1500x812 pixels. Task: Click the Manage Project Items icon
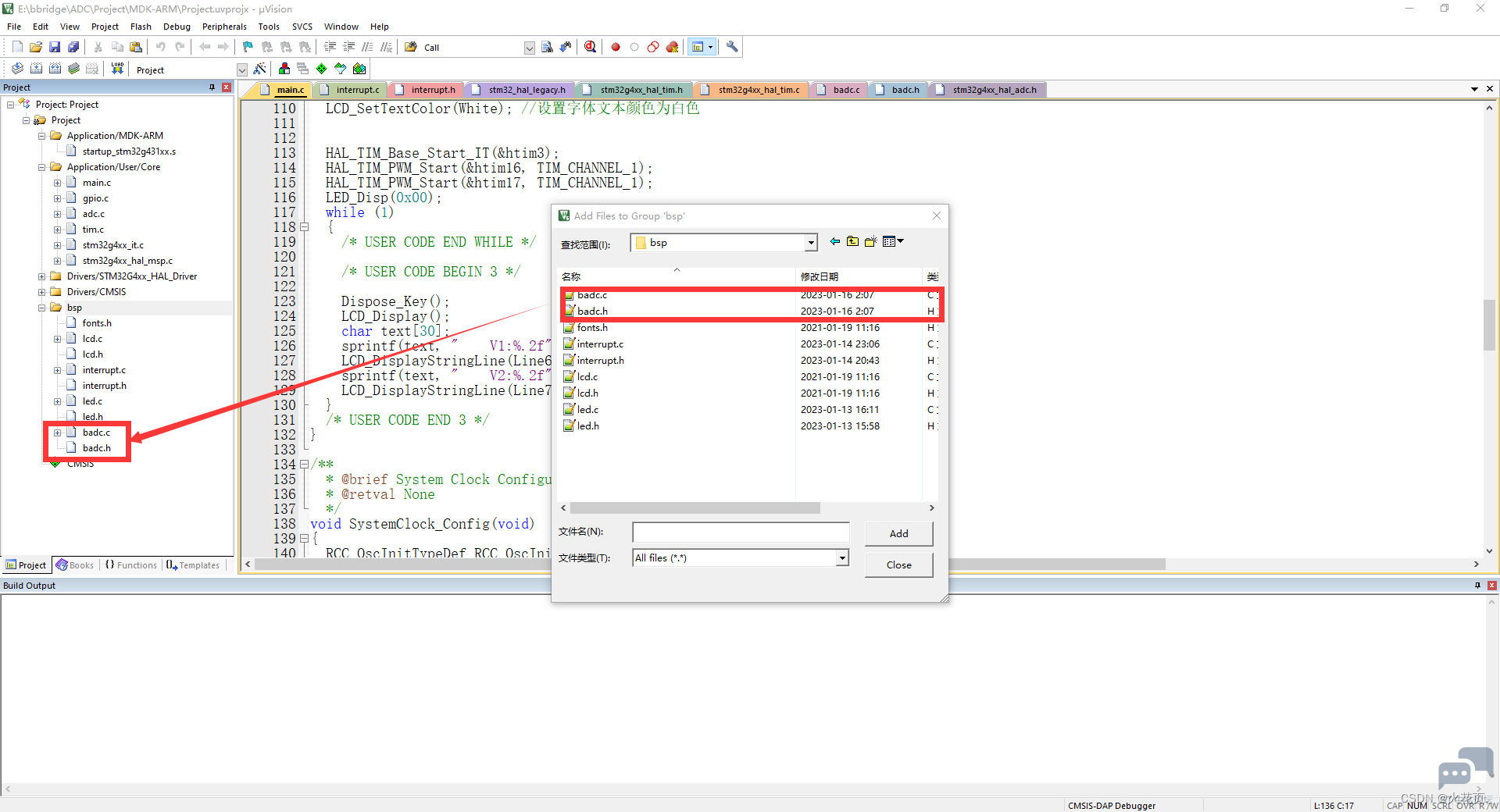click(284, 69)
